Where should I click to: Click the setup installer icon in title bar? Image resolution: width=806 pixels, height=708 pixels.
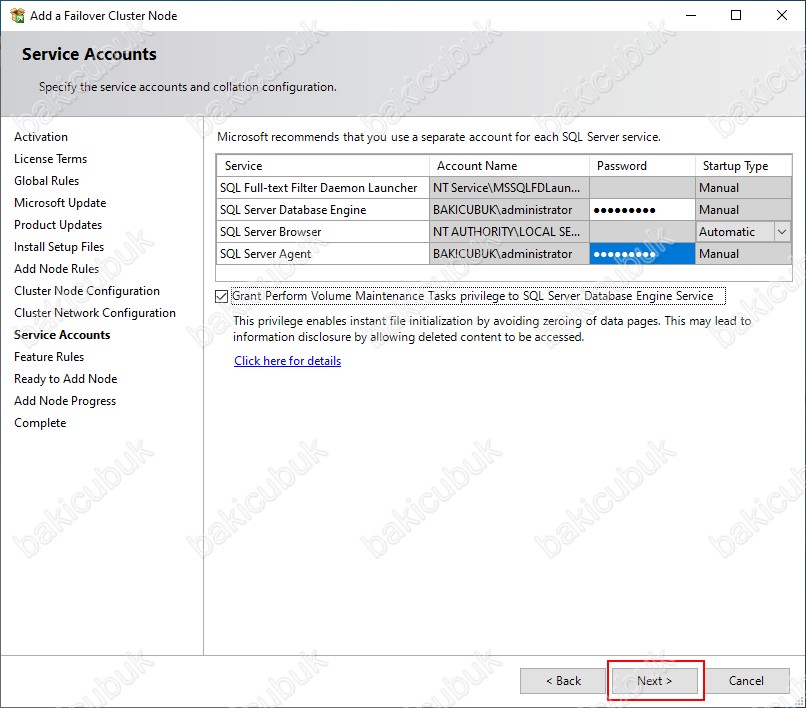(x=17, y=15)
